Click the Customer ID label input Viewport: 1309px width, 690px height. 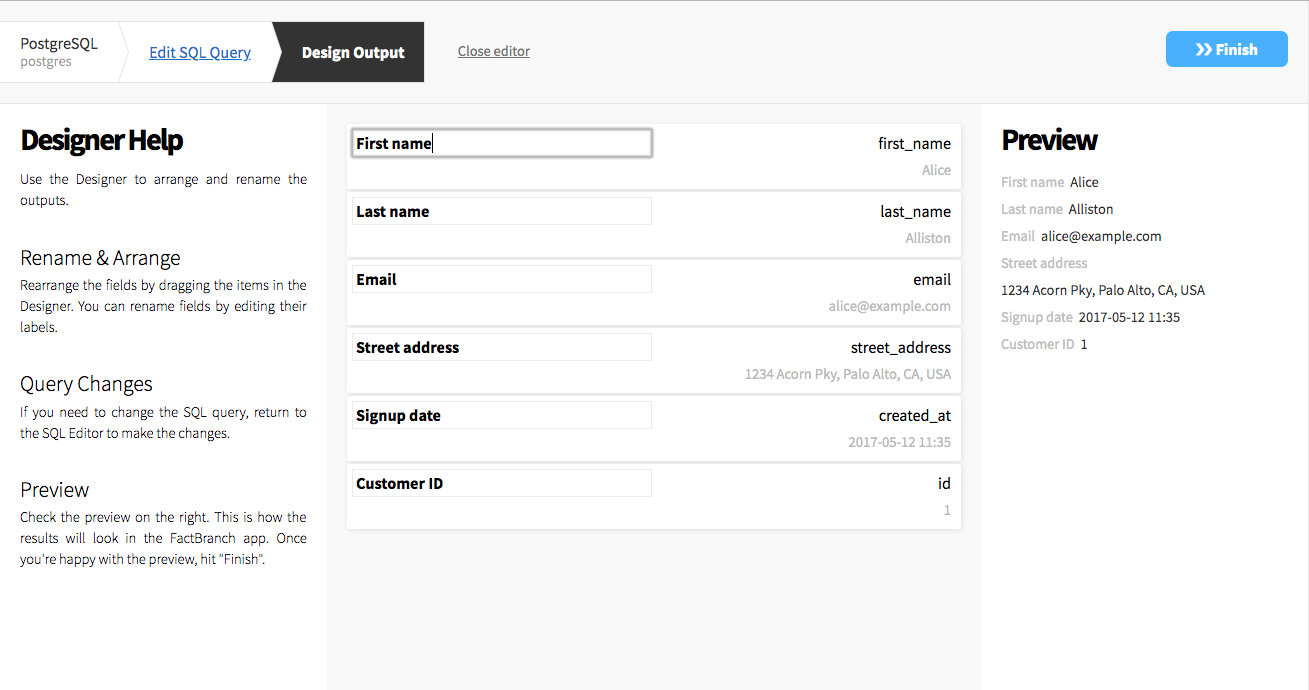coord(500,482)
